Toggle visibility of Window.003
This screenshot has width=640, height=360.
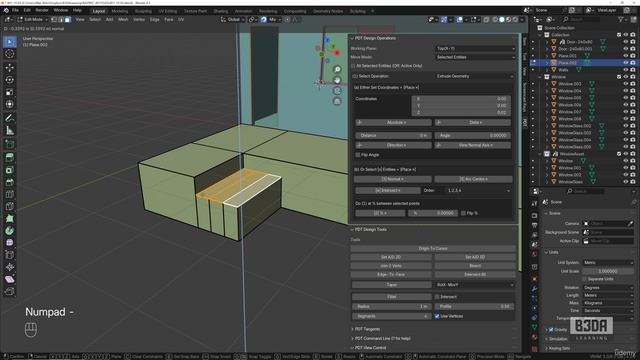pos(625,84)
